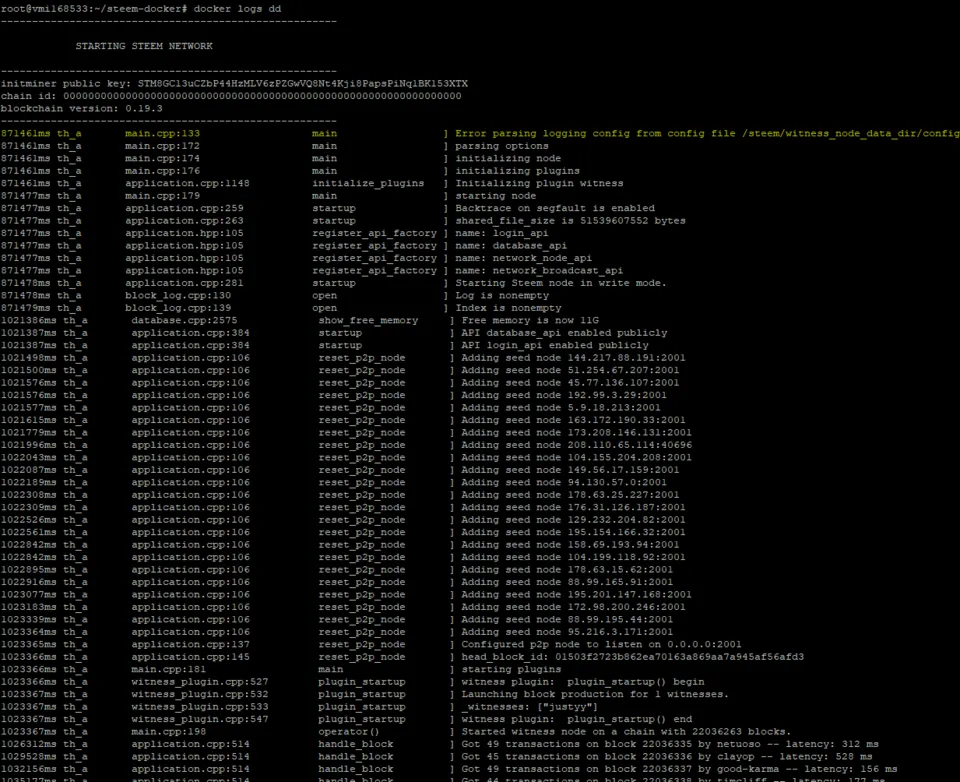Select the initminer public key value
Image resolution: width=960 pixels, height=782 pixels.
coord(302,83)
